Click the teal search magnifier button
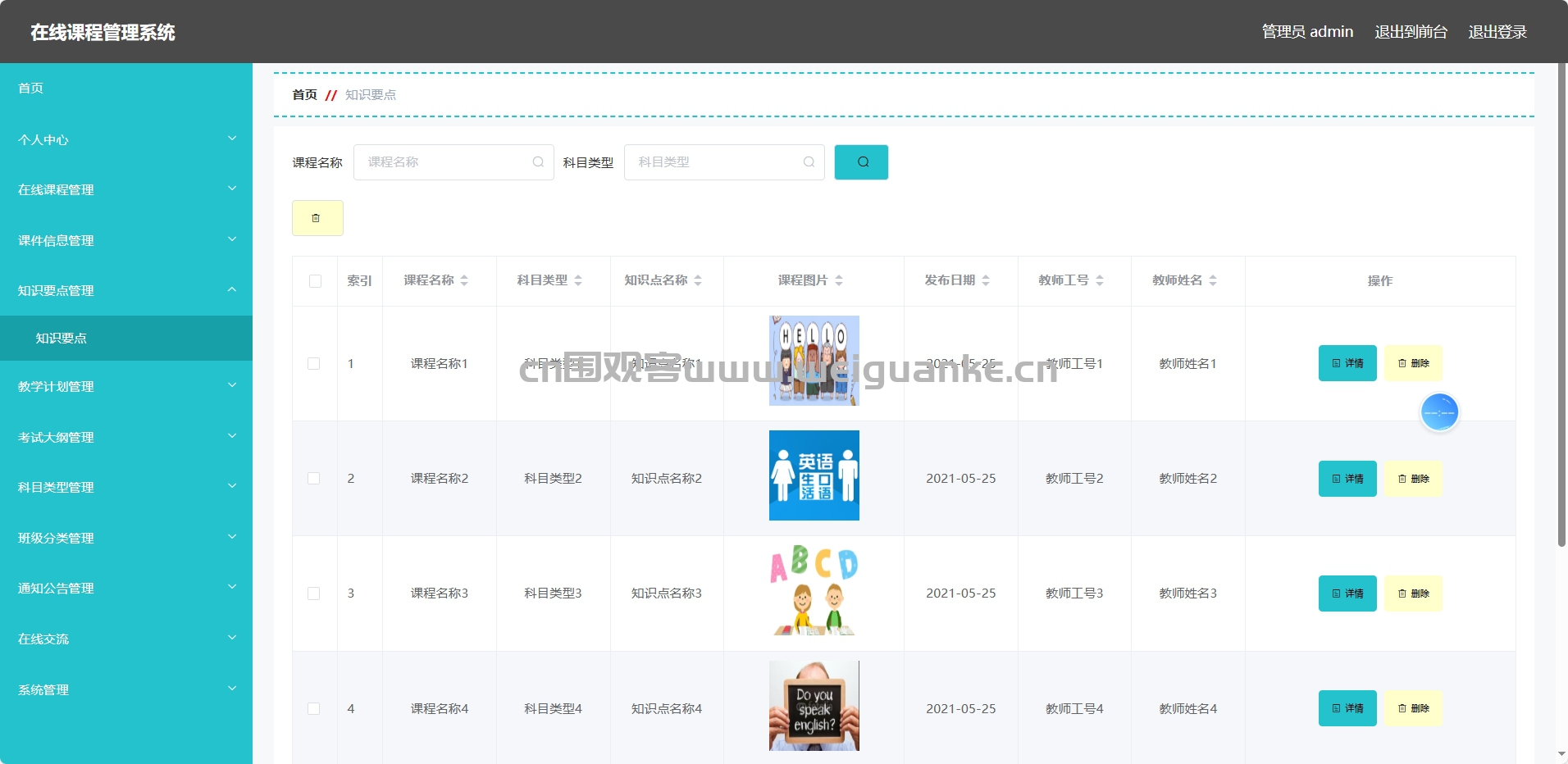The image size is (1568, 764). tap(861, 162)
